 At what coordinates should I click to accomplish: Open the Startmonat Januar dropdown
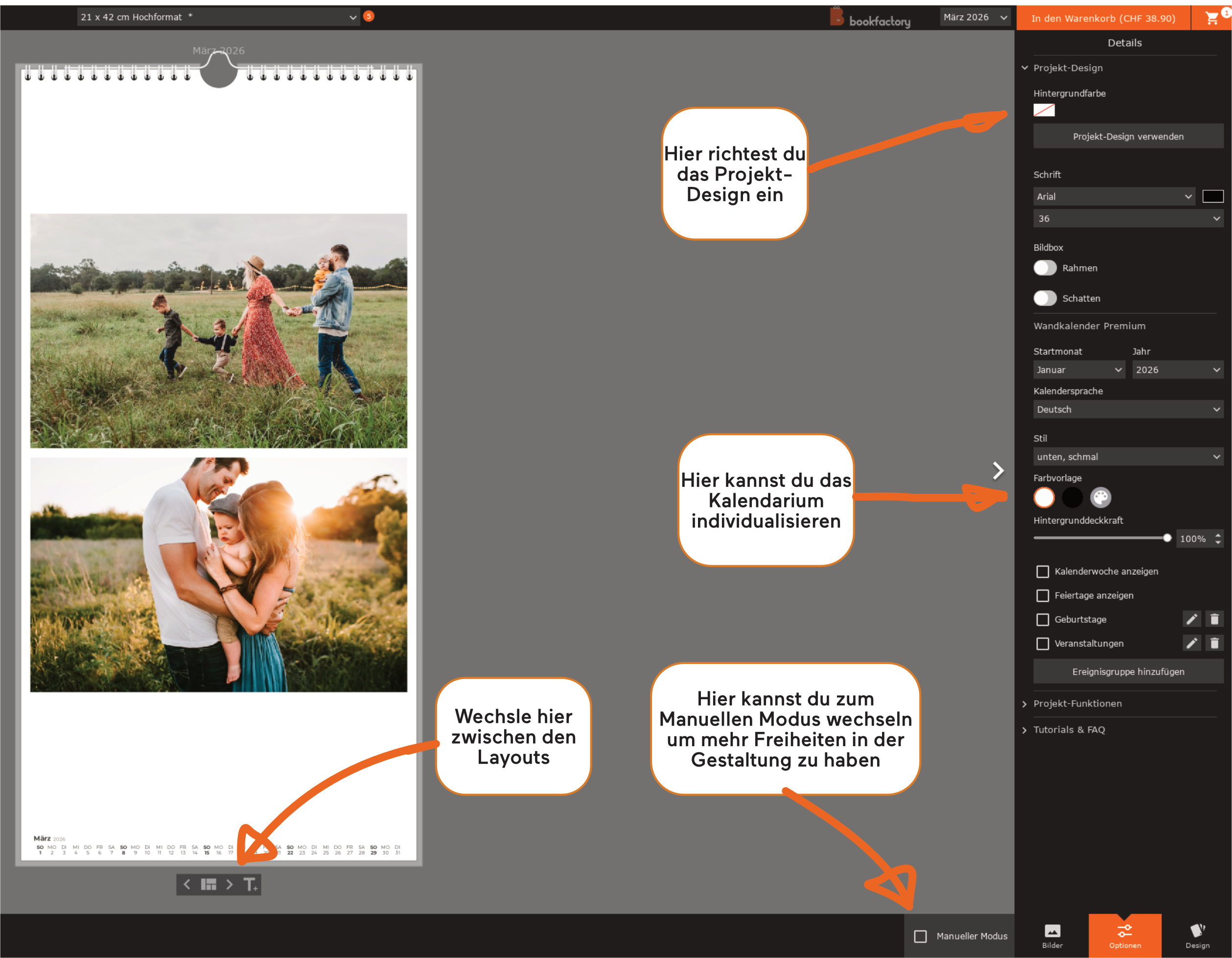click(x=1078, y=370)
